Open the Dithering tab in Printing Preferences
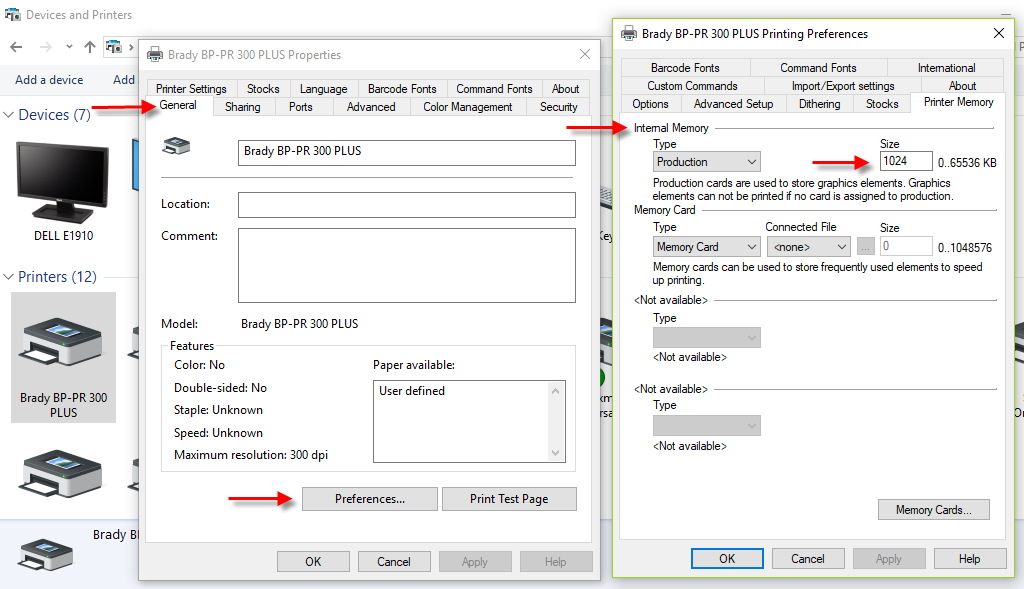The image size is (1024, 589). point(819,104)
